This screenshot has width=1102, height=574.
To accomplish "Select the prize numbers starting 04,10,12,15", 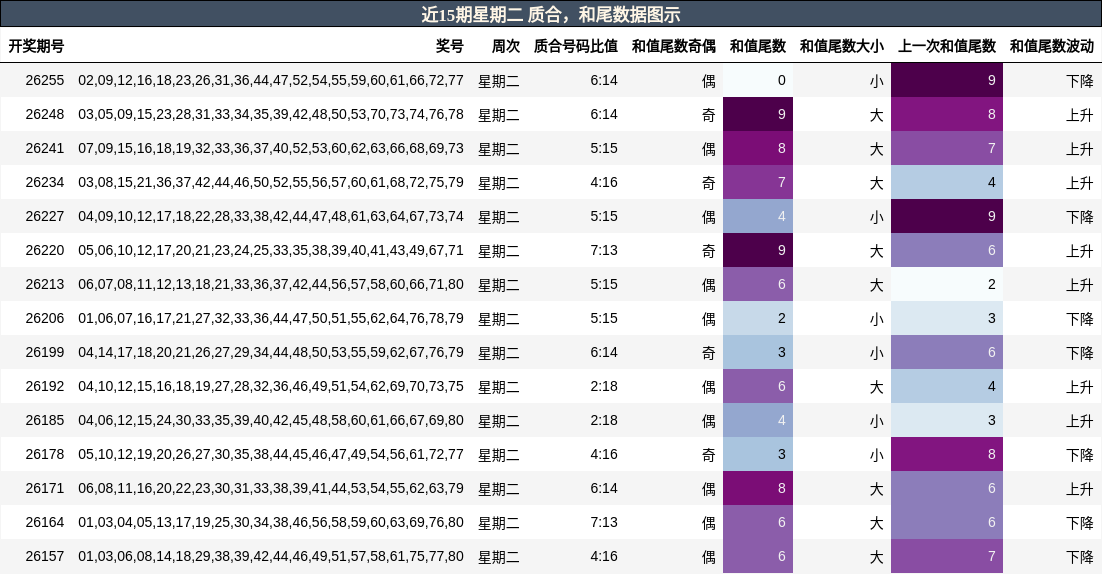I will point(271,386).
